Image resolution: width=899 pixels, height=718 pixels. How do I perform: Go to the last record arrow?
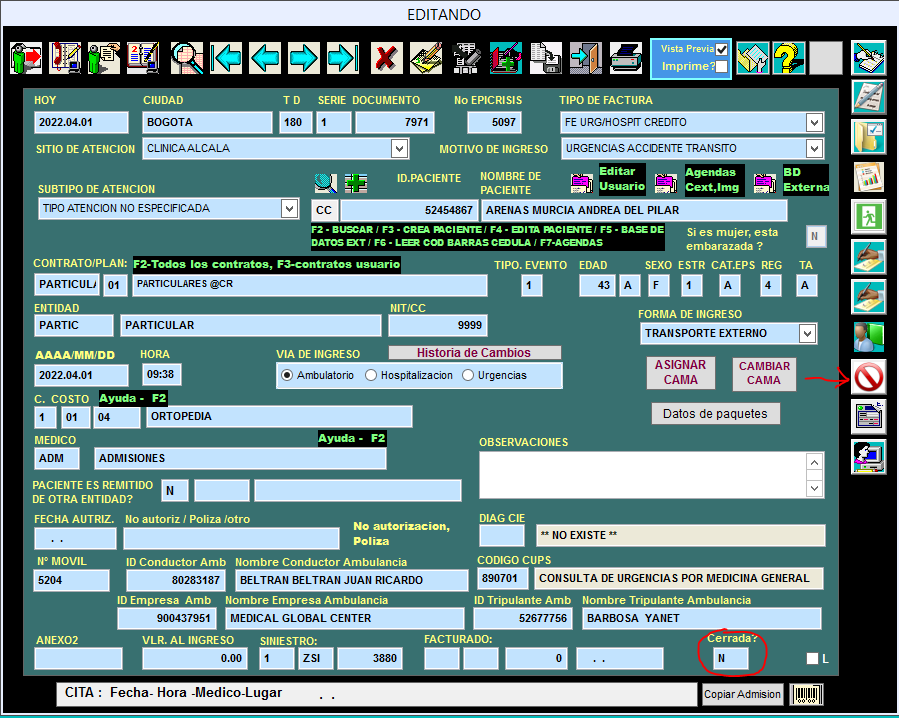[343, 58]
